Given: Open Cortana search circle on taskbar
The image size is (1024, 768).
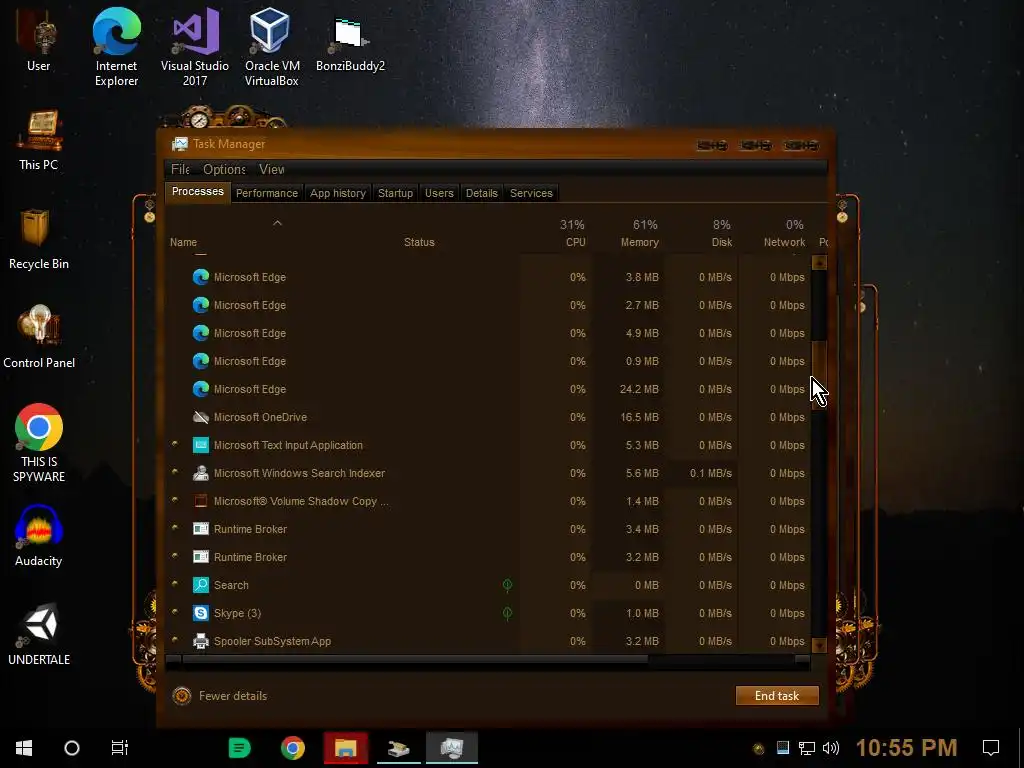Looking at the screenshot, I should point(72,748).
